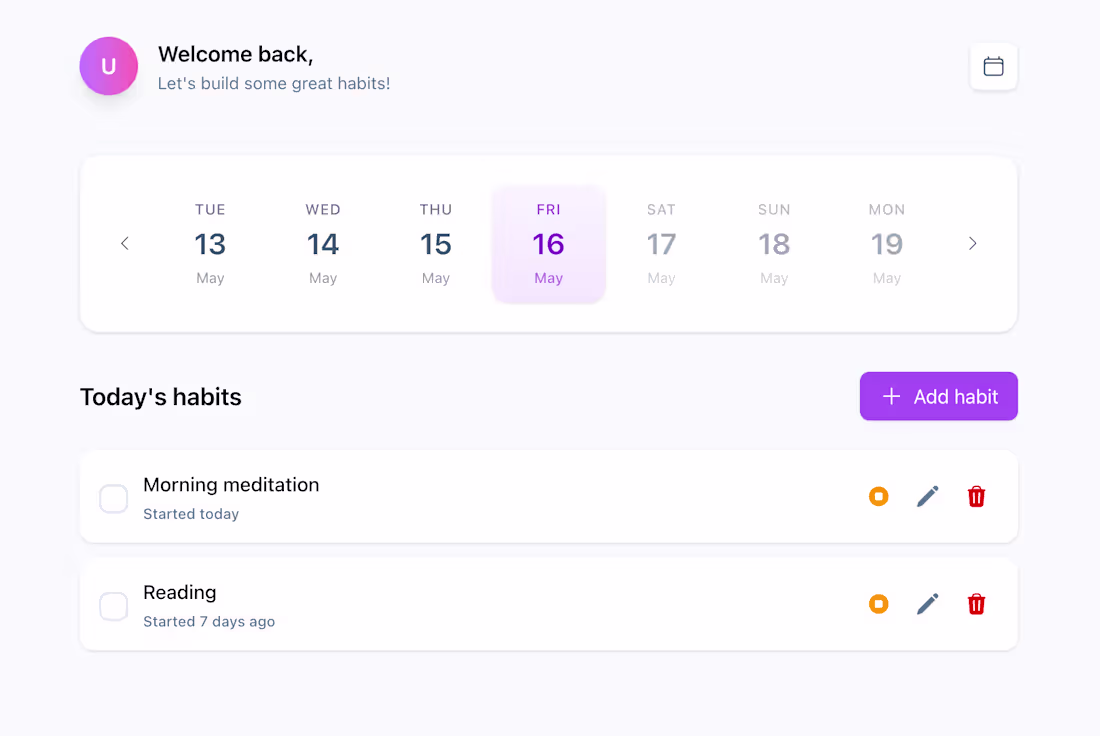Image resolution: width=1100 pixels, height=736 pixels.
Task: Click the highlighted Friday May 16 card
Action: (548, 243)
